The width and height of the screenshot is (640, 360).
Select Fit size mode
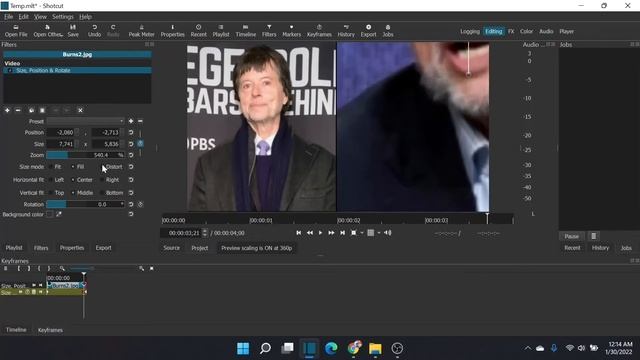pos(55,167)
